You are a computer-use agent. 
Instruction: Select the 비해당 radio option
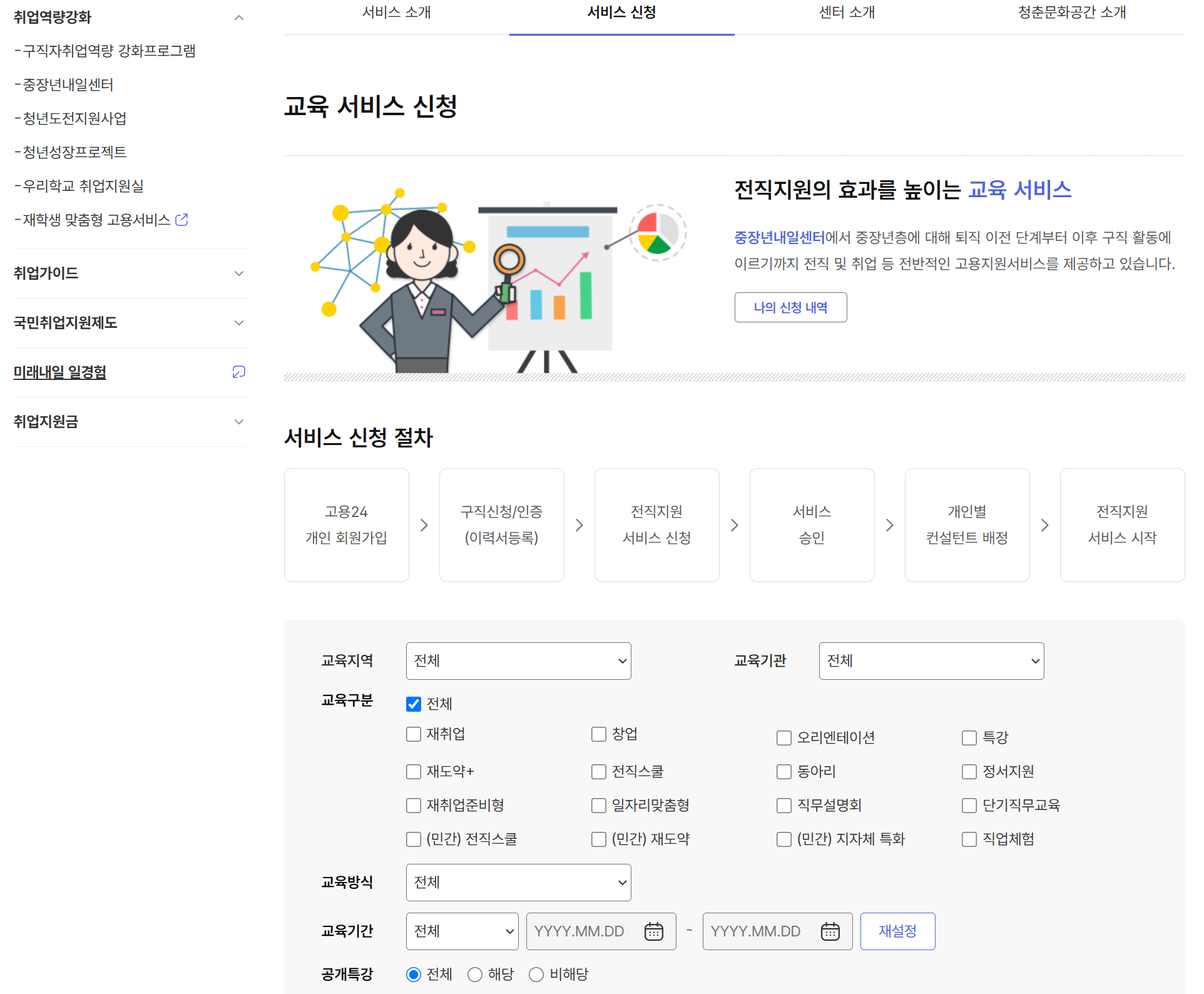click(536, 974)
